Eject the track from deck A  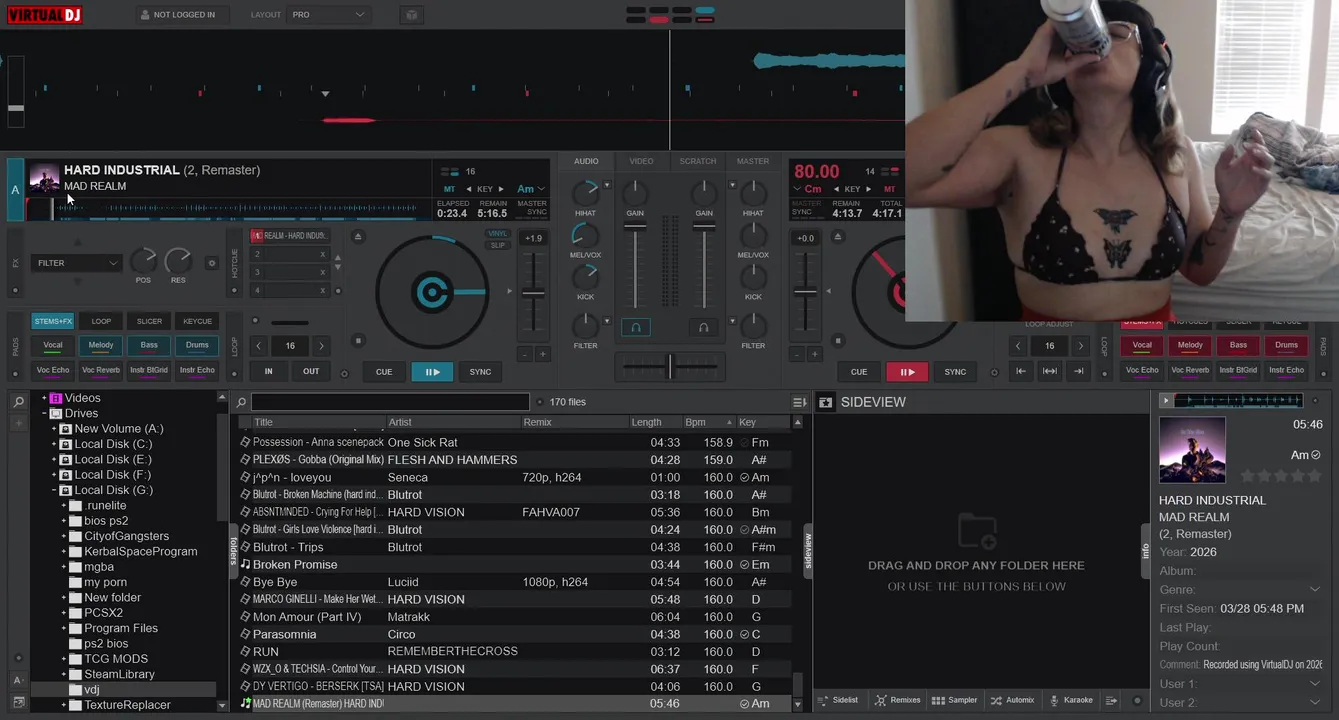coord(358,236)
